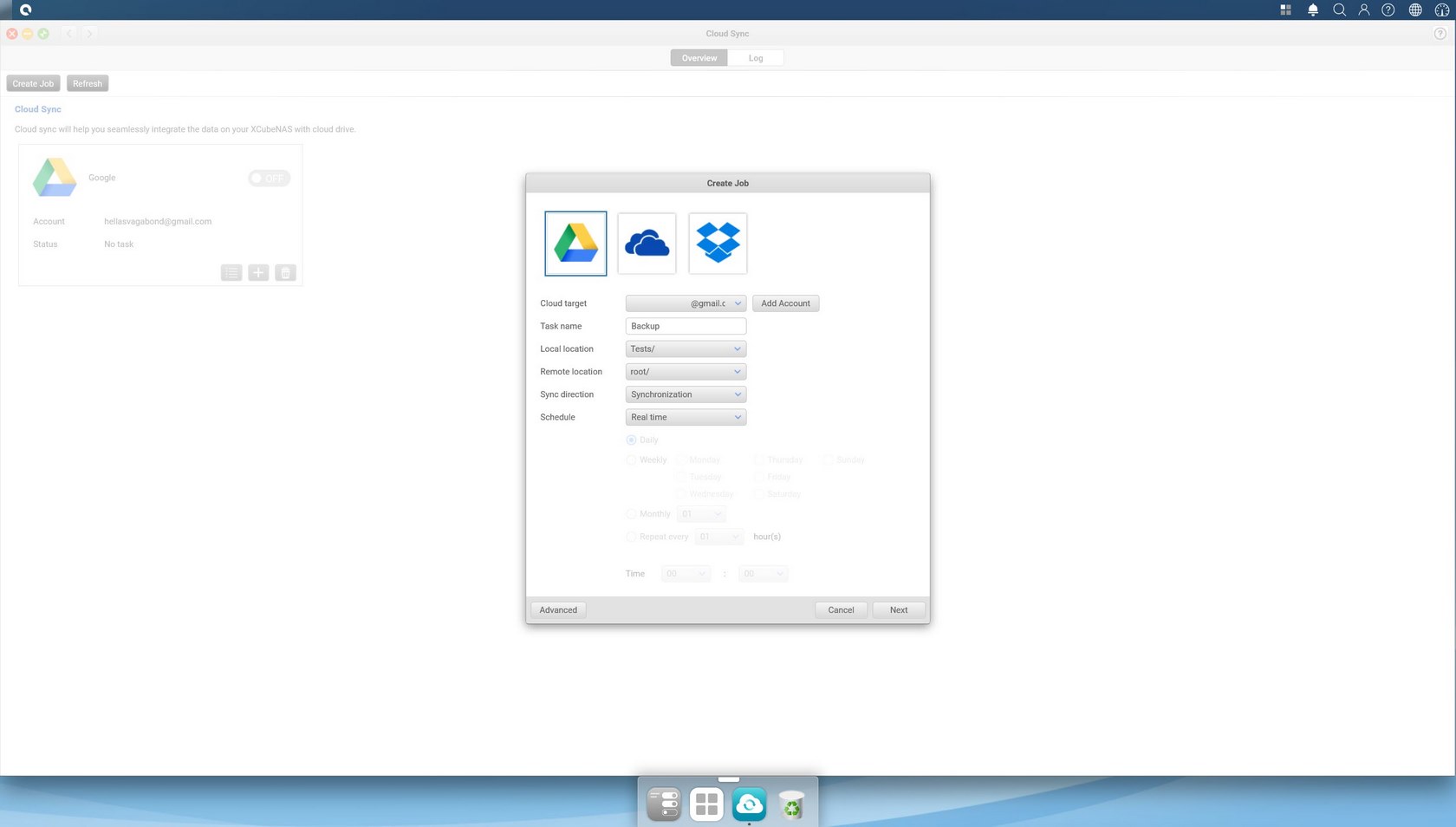1456x827 pixels.
Task: Open the Time hour dropdown
Action: pos(686,574)
